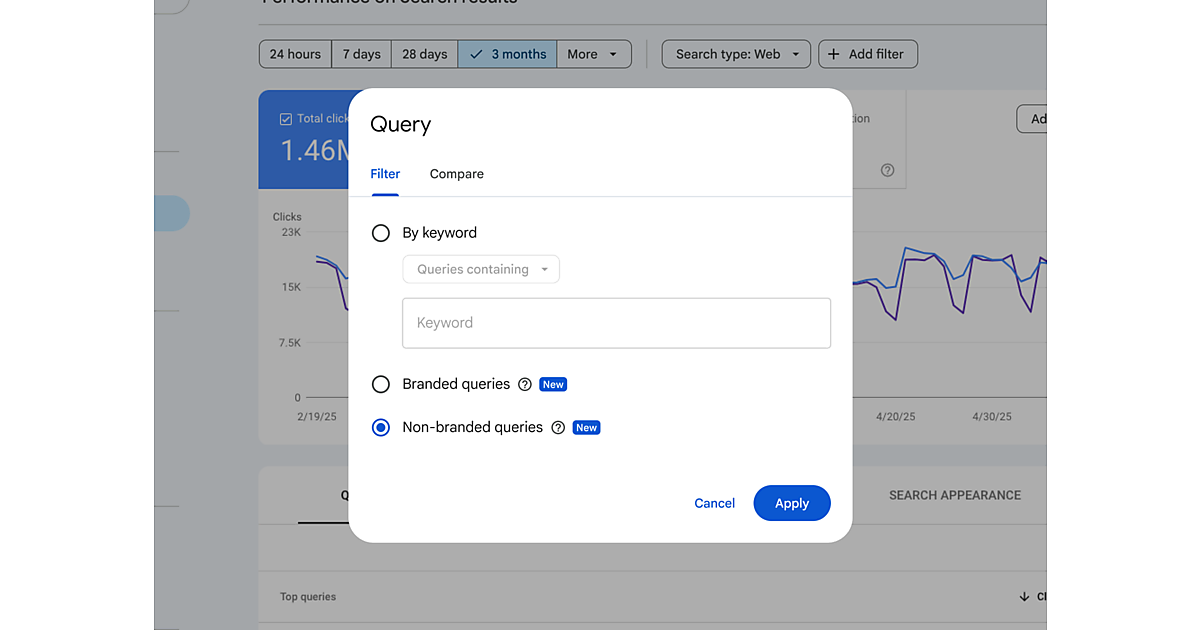Click into the Keyword text field
Screen dimensions: 1200x630
pyautogui.click(x=616, y=323)
